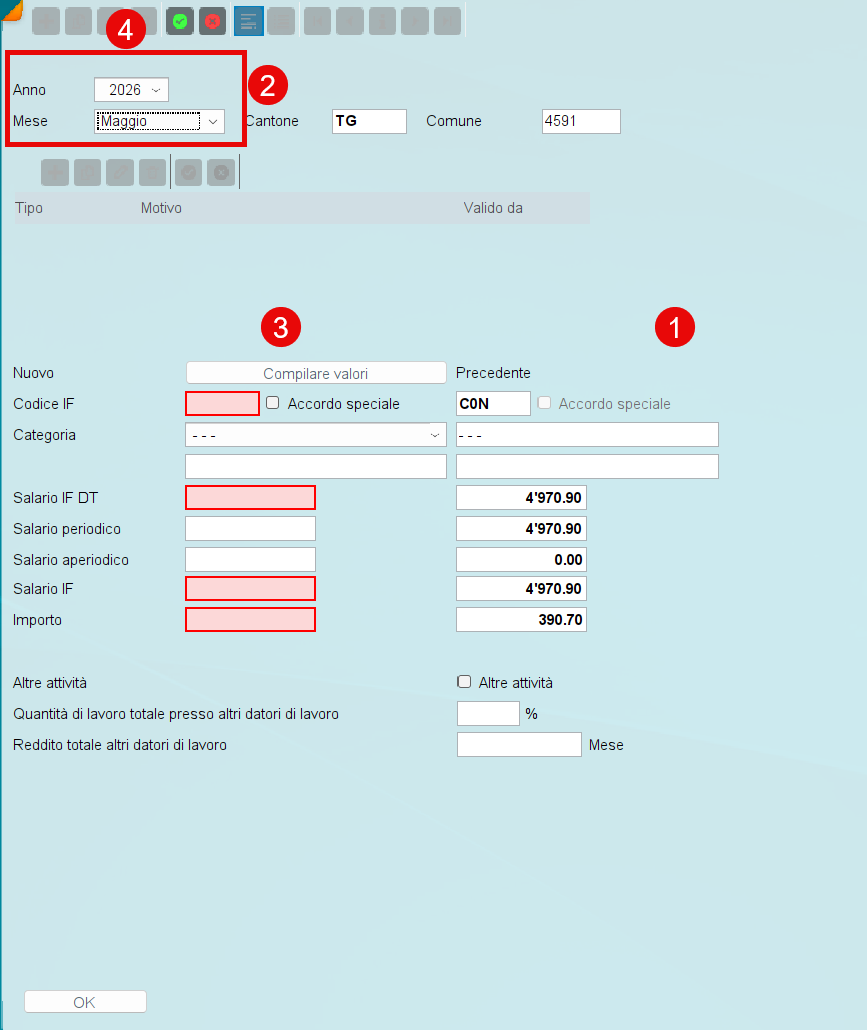Click the Motivo column header
The height and width of the screenshot is (1030, 867).
(161, 208)
